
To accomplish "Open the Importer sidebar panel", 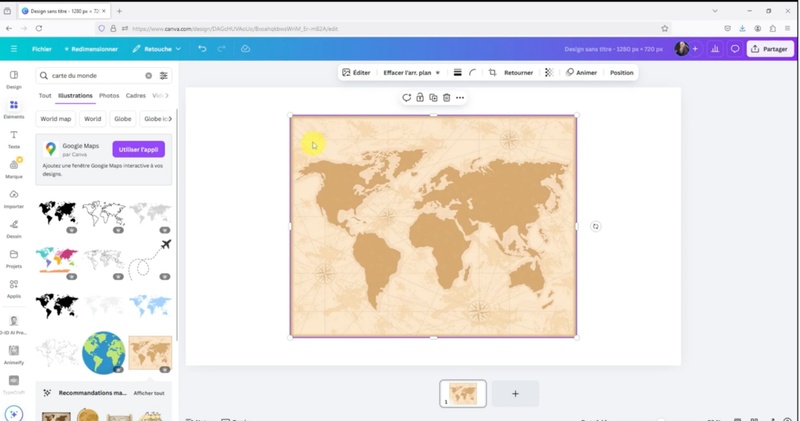I will pyautogui.click(x=14, y=199).
